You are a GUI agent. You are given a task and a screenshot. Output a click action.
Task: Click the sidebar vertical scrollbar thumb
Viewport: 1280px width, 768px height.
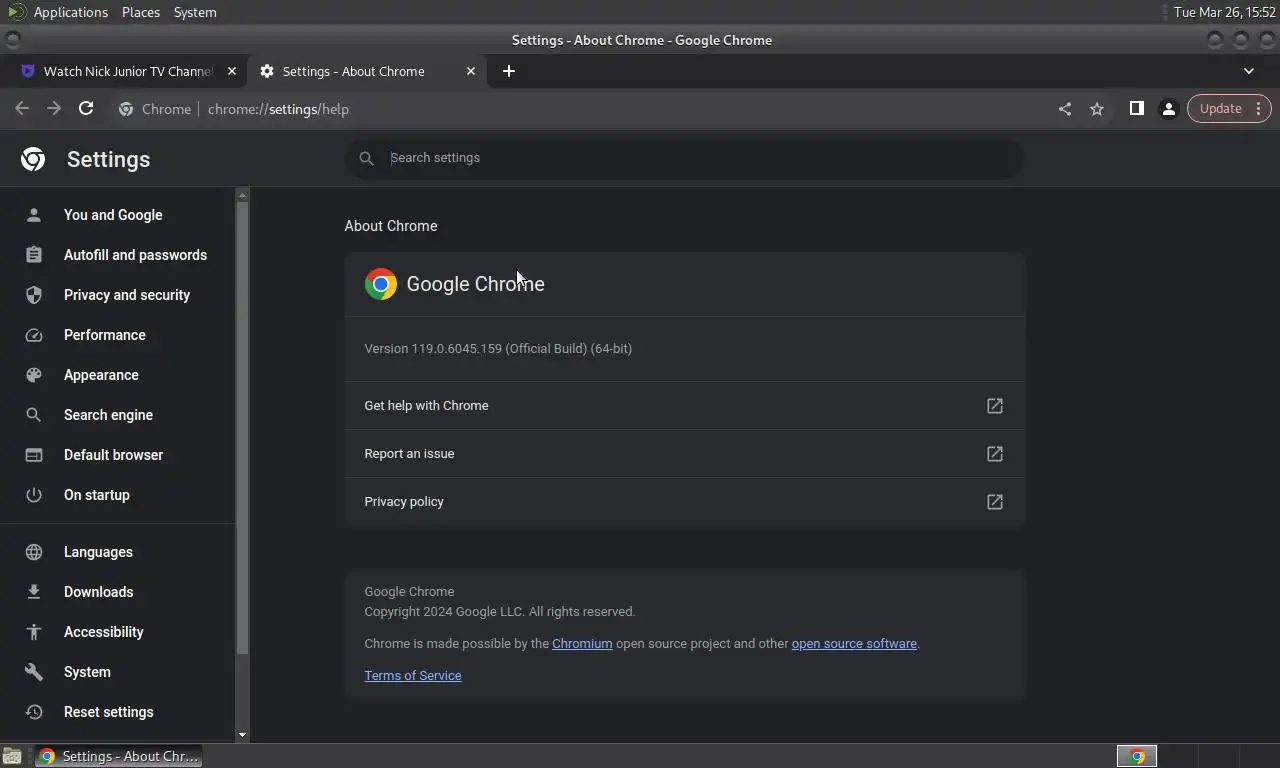pyautogui.click(x=242, y=428)
